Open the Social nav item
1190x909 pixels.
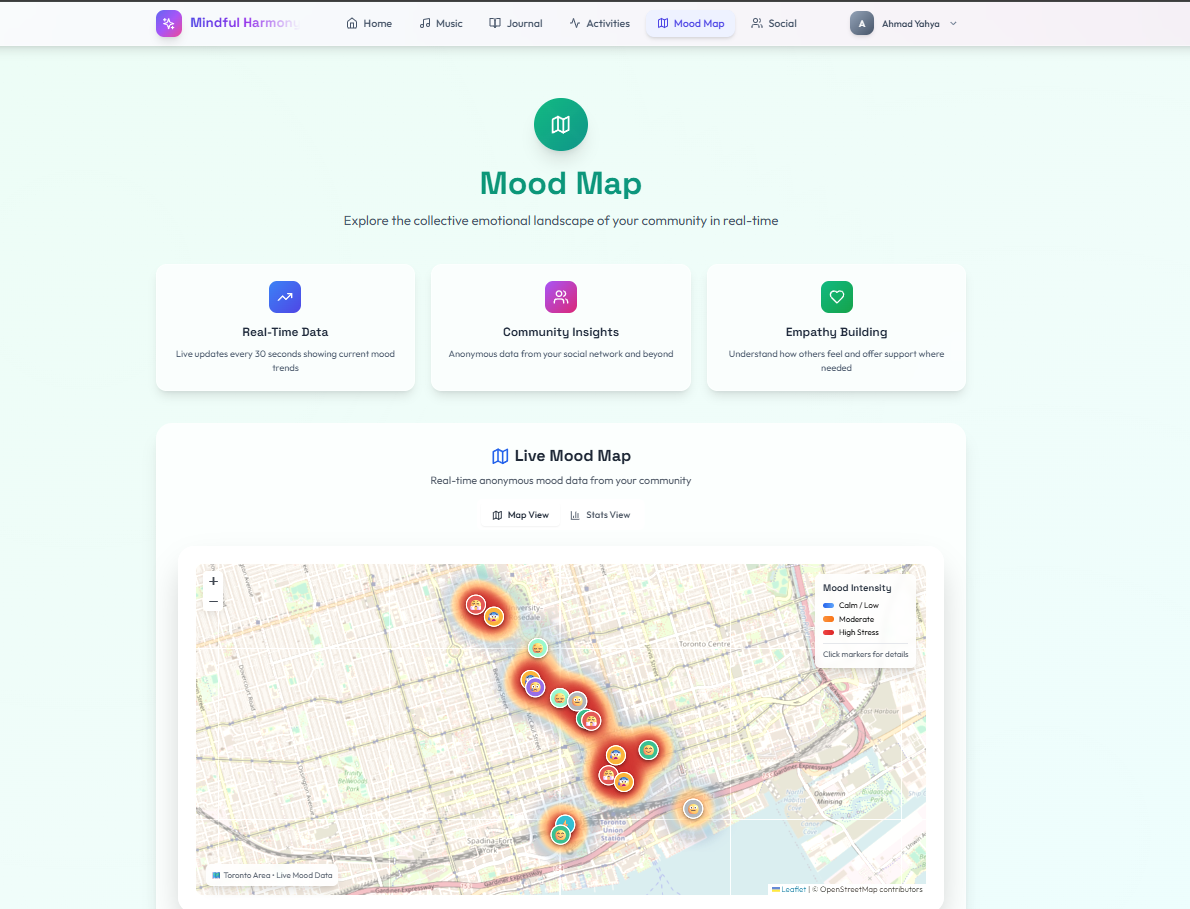coord(774,23)
